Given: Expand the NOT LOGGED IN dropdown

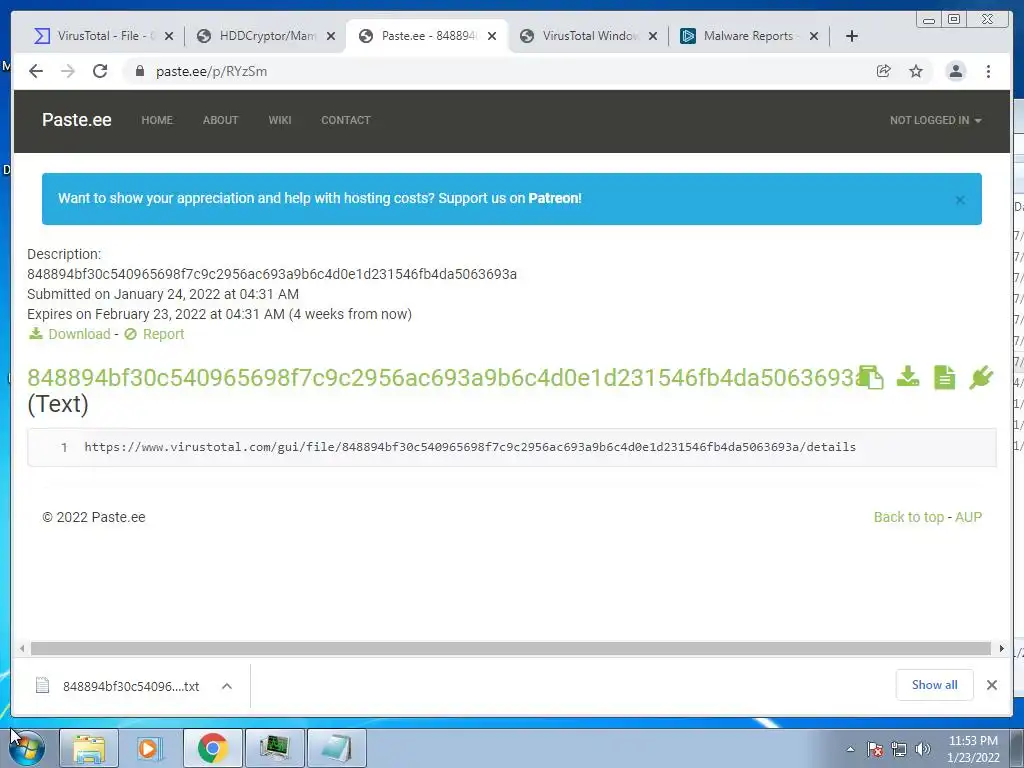Looking at the screenshot, I should (x=935, y=120).
